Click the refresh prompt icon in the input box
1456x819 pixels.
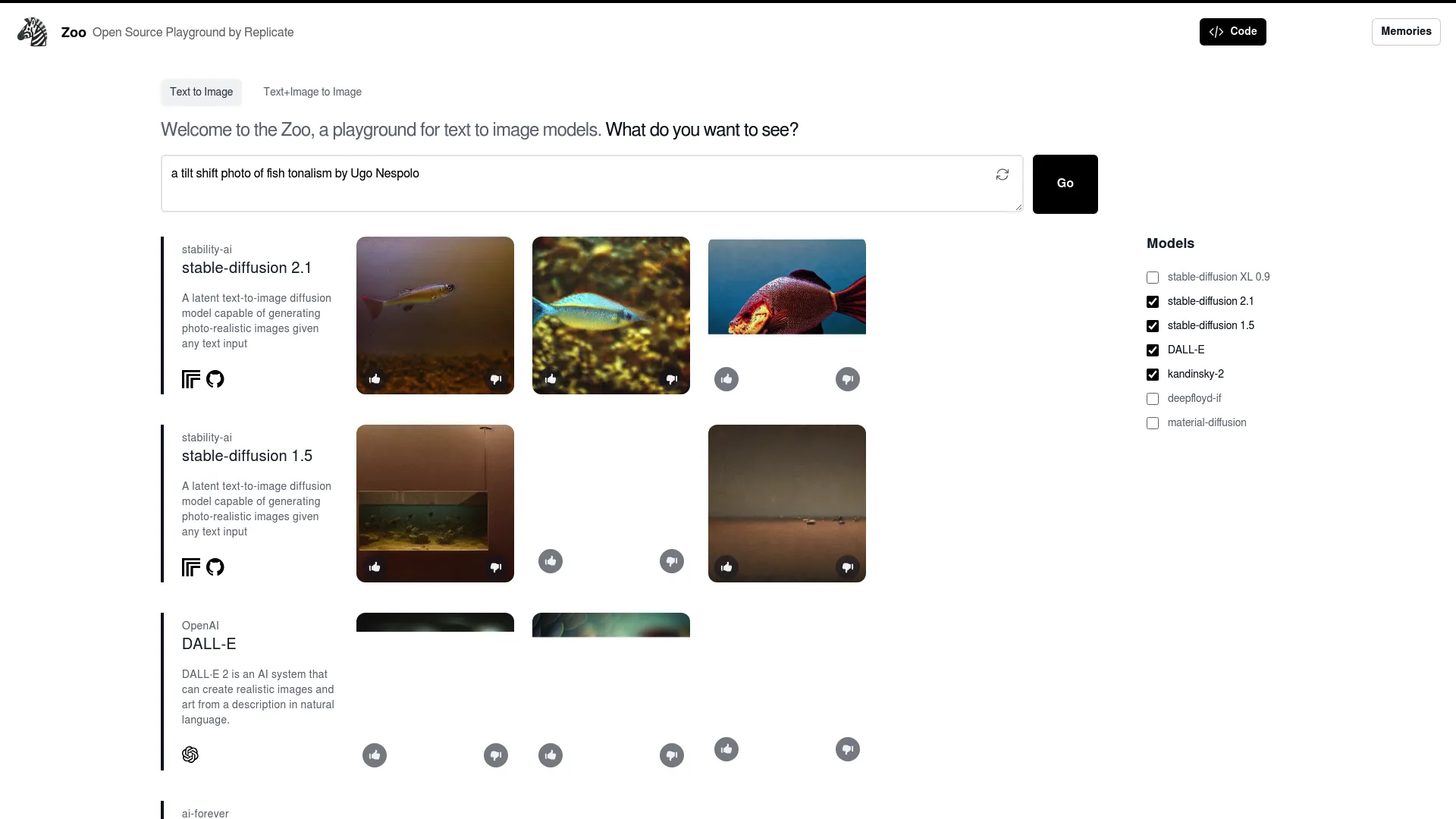point(1002,174)
